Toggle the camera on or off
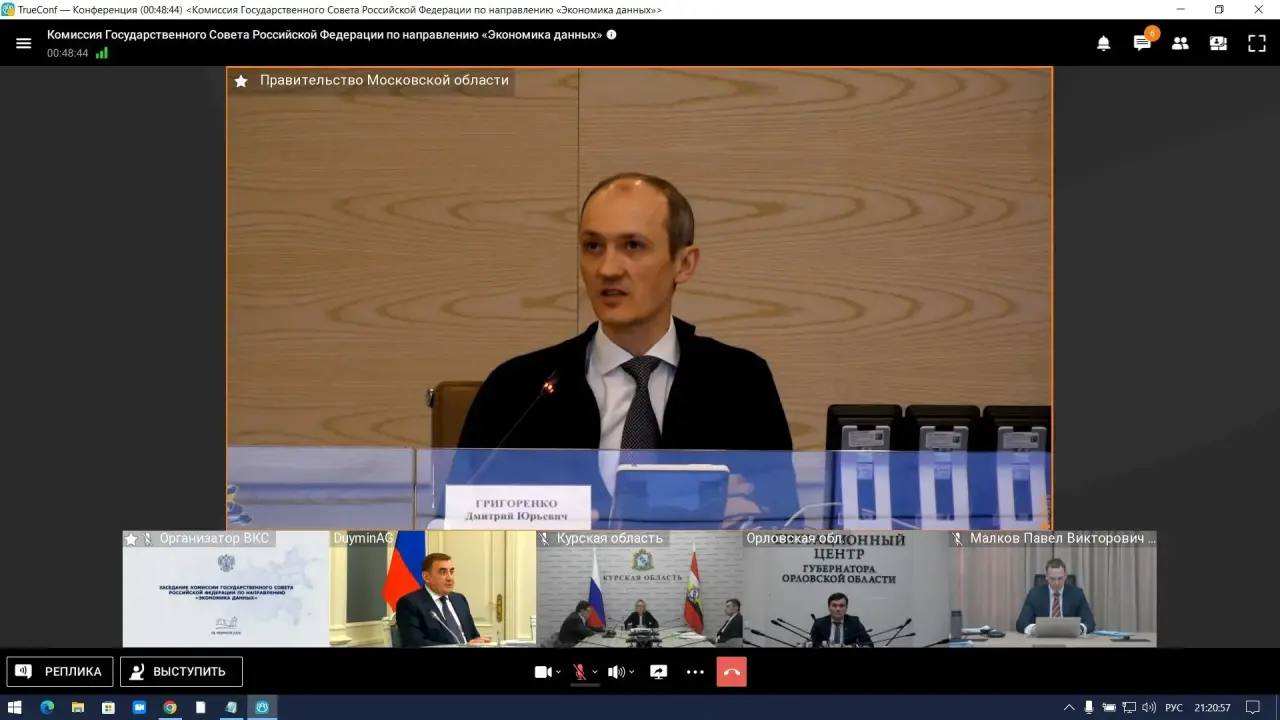This screenshot has width=1280, height=720. point(542,672)
